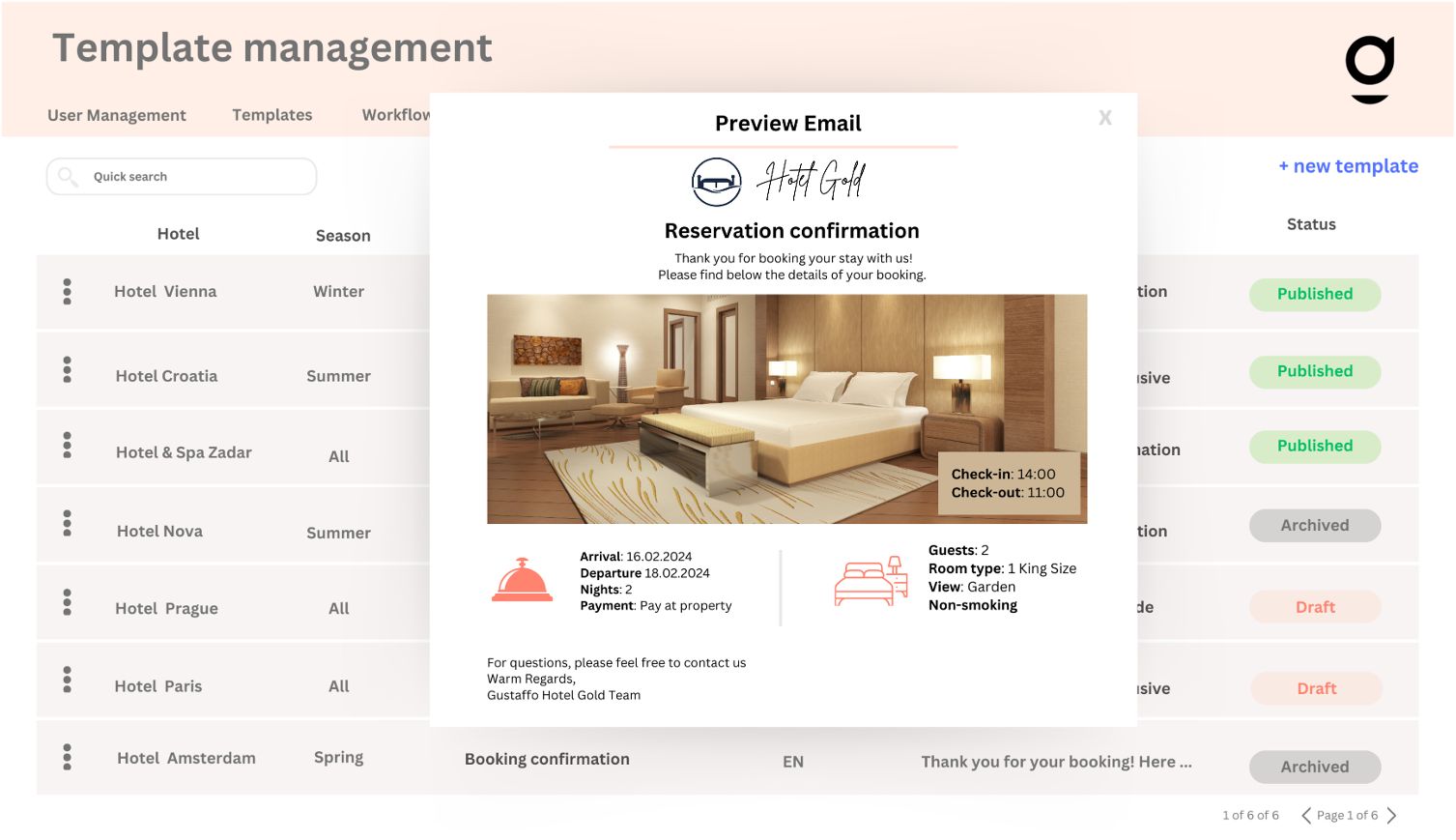The height and width of the screenshot is (840, 1456).
Task: Click the Published status of Hotel Croatia
Action: point(1315,371)
